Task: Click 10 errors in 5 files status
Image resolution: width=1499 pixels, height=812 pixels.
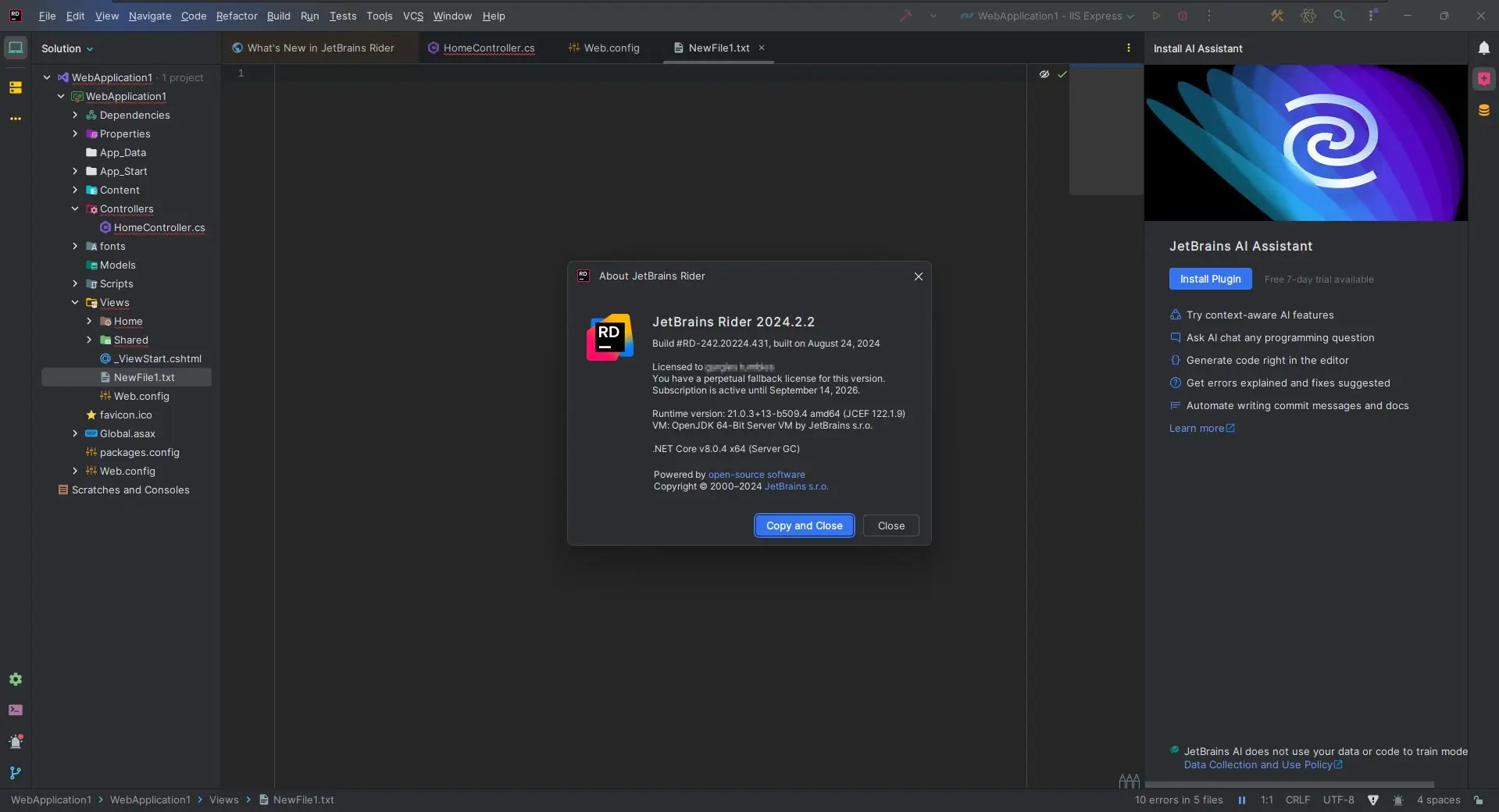Action: tap(1179, 800)
